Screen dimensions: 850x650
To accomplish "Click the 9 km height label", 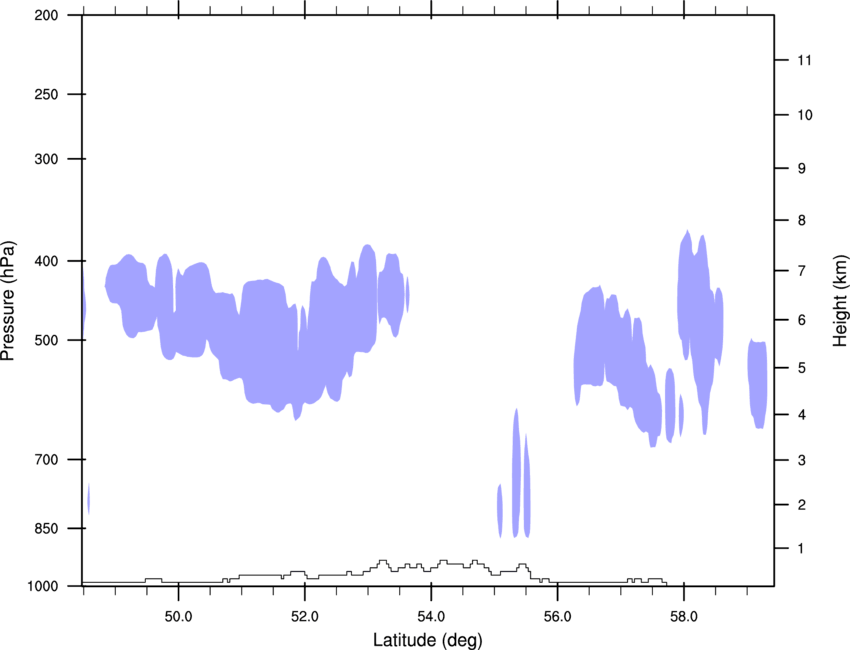I will 802,169.
